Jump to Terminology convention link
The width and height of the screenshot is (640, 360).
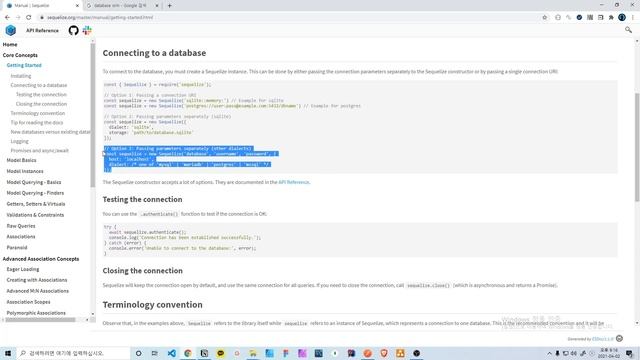(38, 113)
